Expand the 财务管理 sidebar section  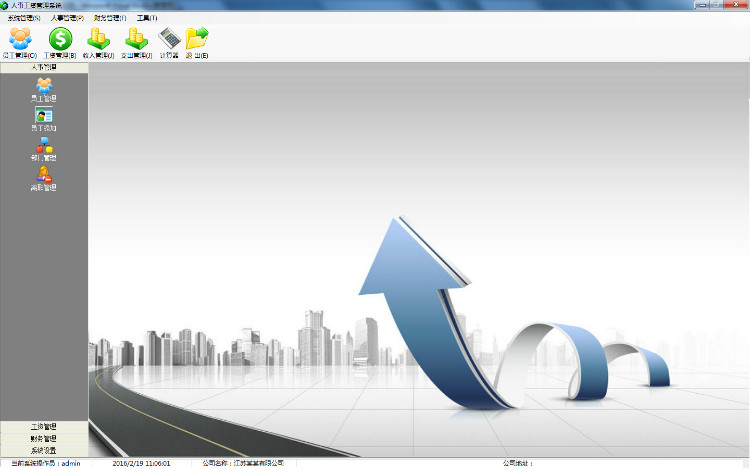[x=44, y=438]
